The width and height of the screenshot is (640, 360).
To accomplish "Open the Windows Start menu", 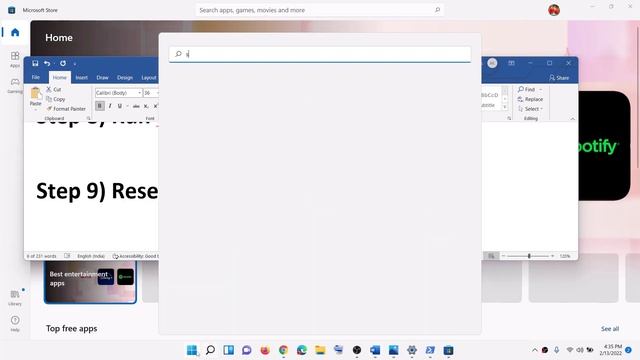I will [x=192, y=350].
